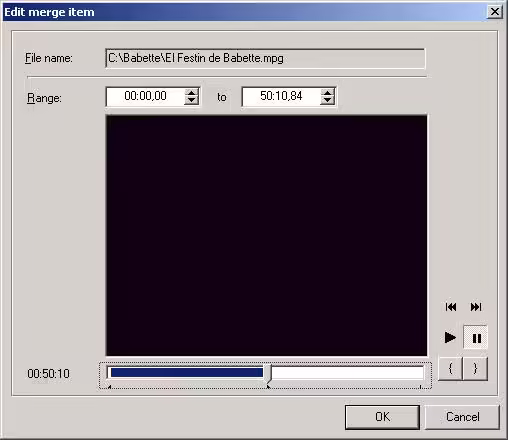Image resolution: width=508 pixels, height=440 pixels.
Task: Pause the video preview
Action: click(476, 338)
